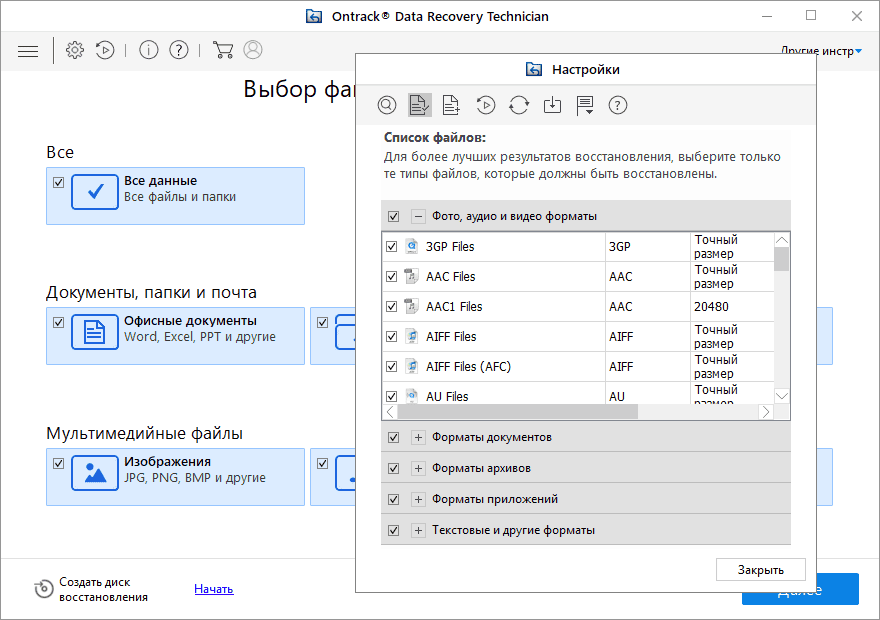Open settings gear in main toolbar

click(75, 50)
